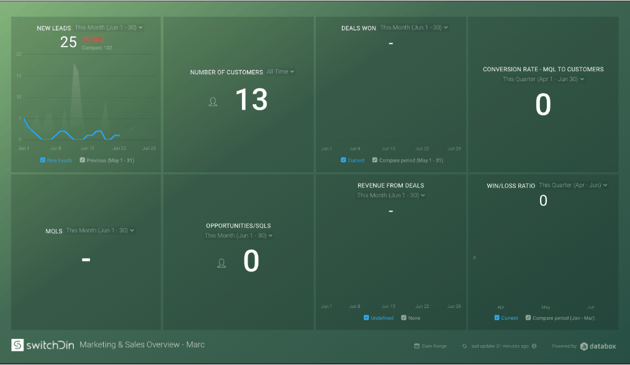This screenshot has width=630, height=365.
Task: Click the OPPORTUNITIES/SQLS title
Action: tap(238, 226)
